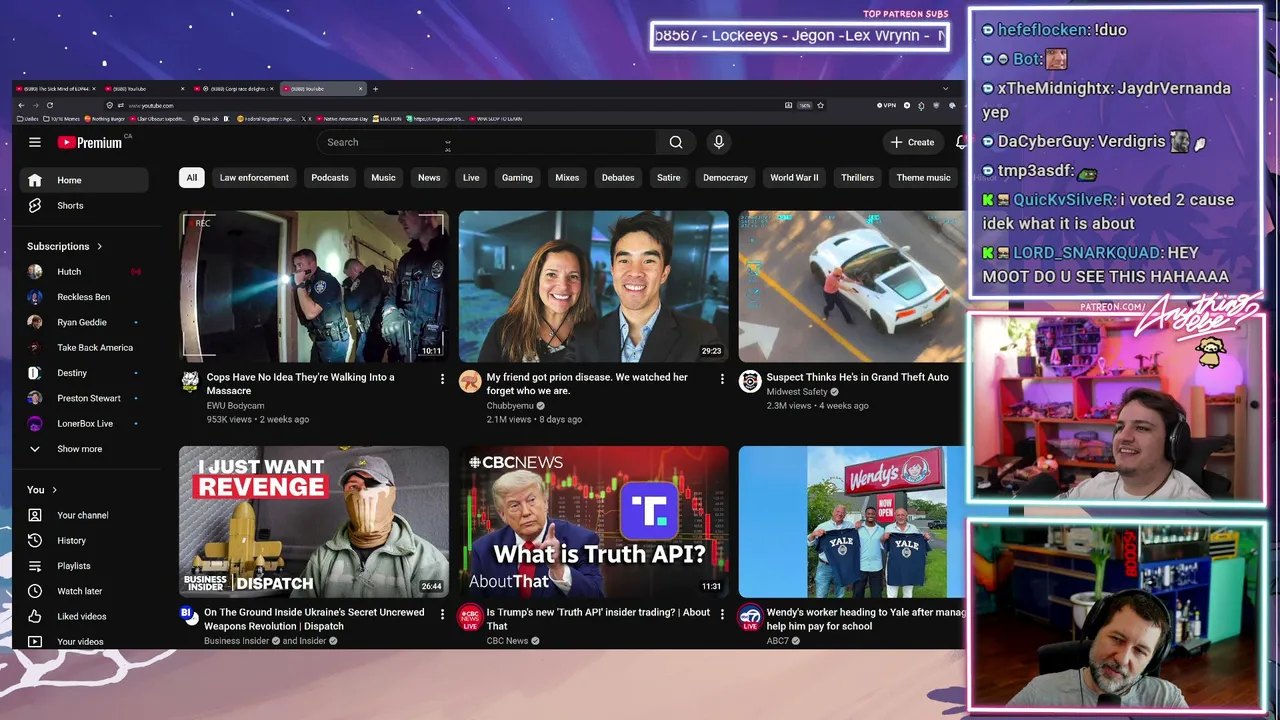Open options menu for Ukraine Uncrewed Weapons video
The width and height of the screenshot is (1280, 720).
(442, 614)
